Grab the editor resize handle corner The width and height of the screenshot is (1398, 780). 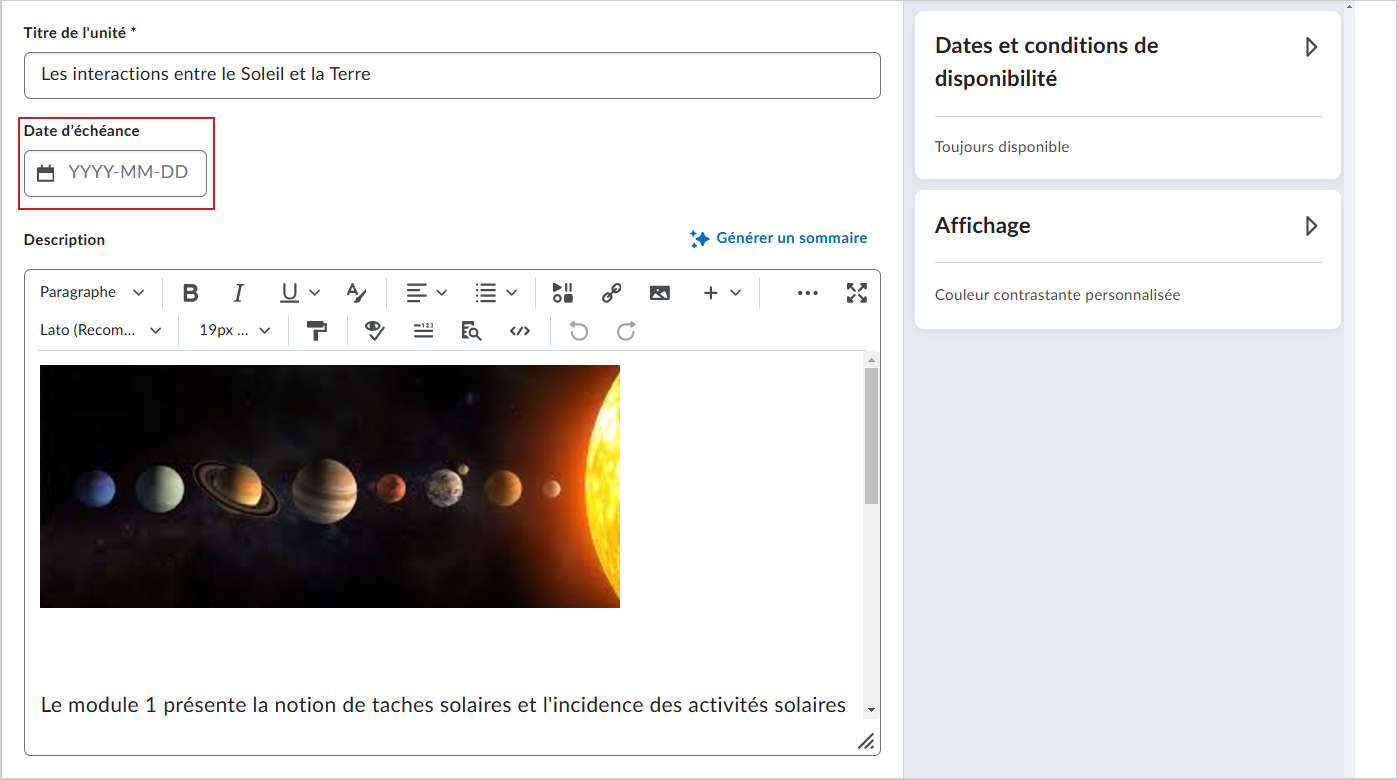point(866,741)
